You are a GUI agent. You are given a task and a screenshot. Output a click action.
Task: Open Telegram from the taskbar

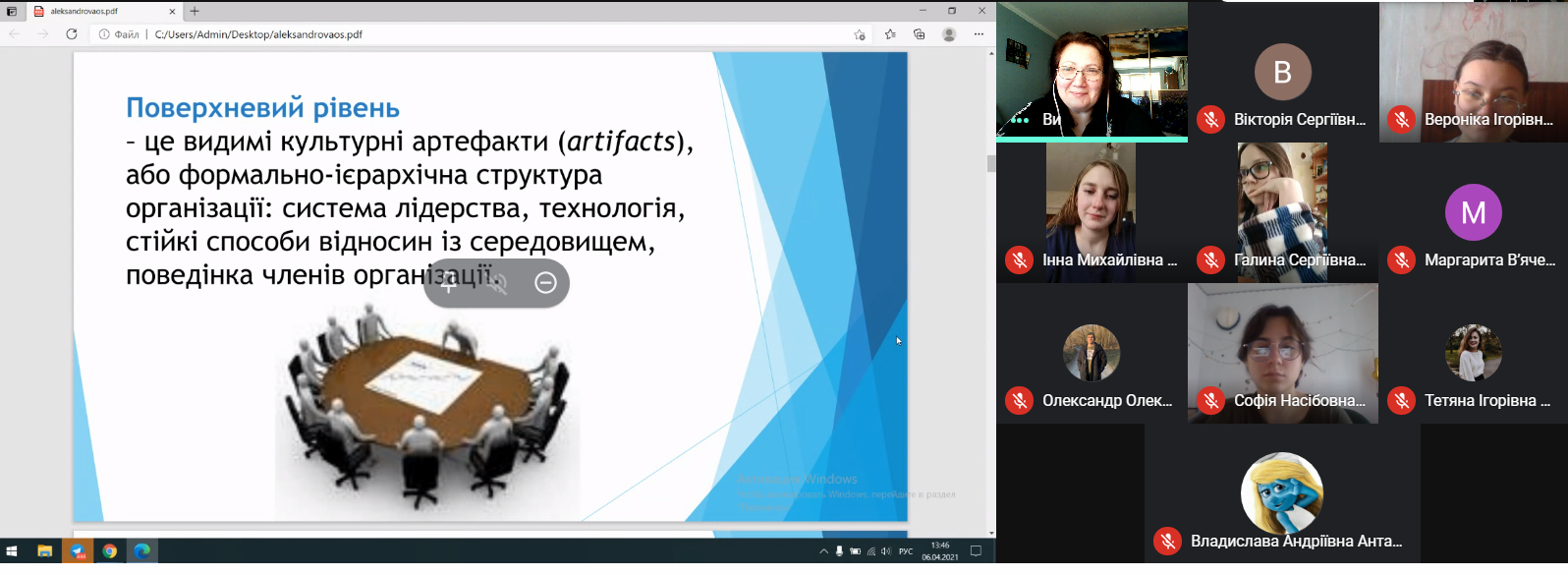tap(78, 551)
